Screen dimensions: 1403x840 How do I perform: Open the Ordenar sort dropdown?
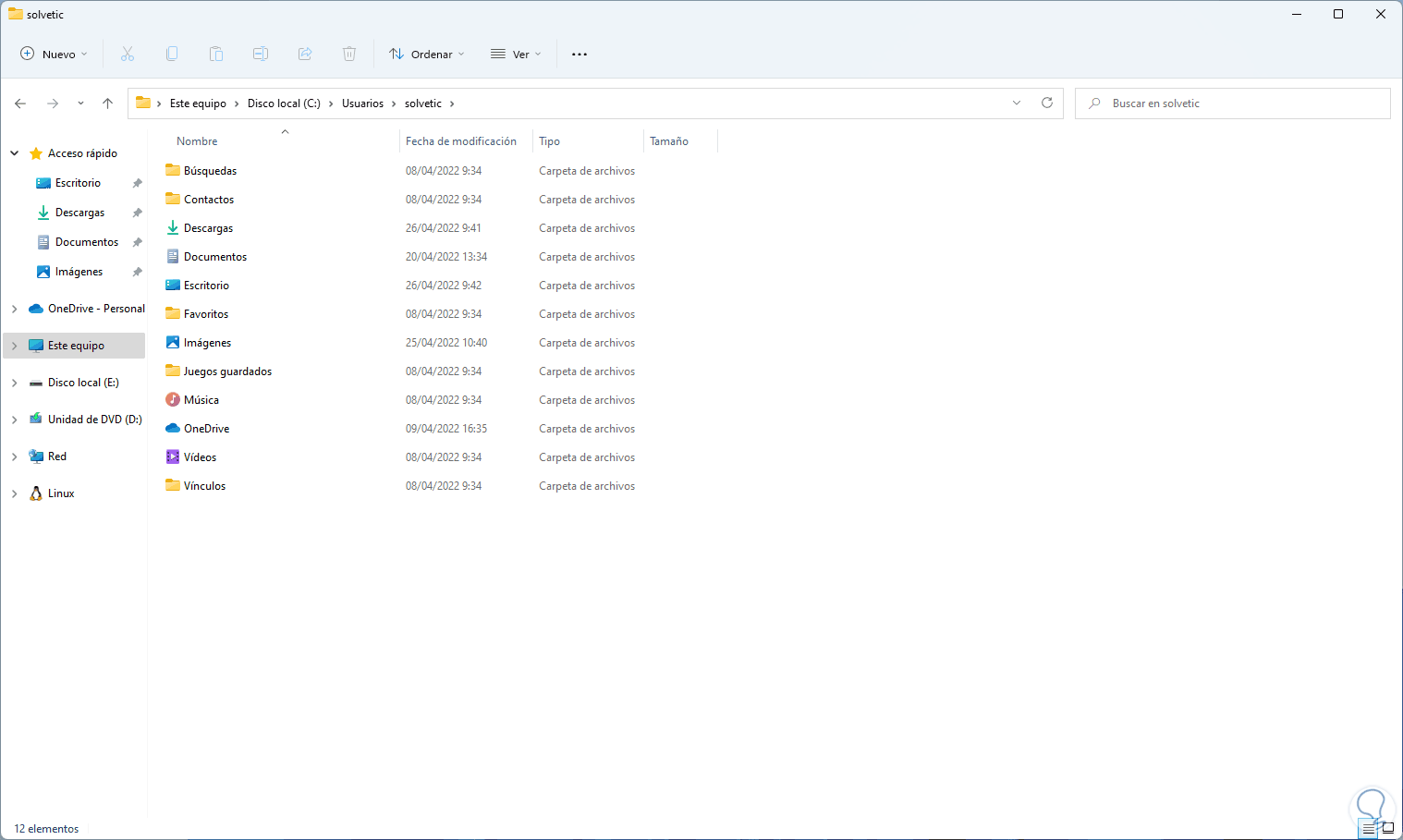coord(426,54)
